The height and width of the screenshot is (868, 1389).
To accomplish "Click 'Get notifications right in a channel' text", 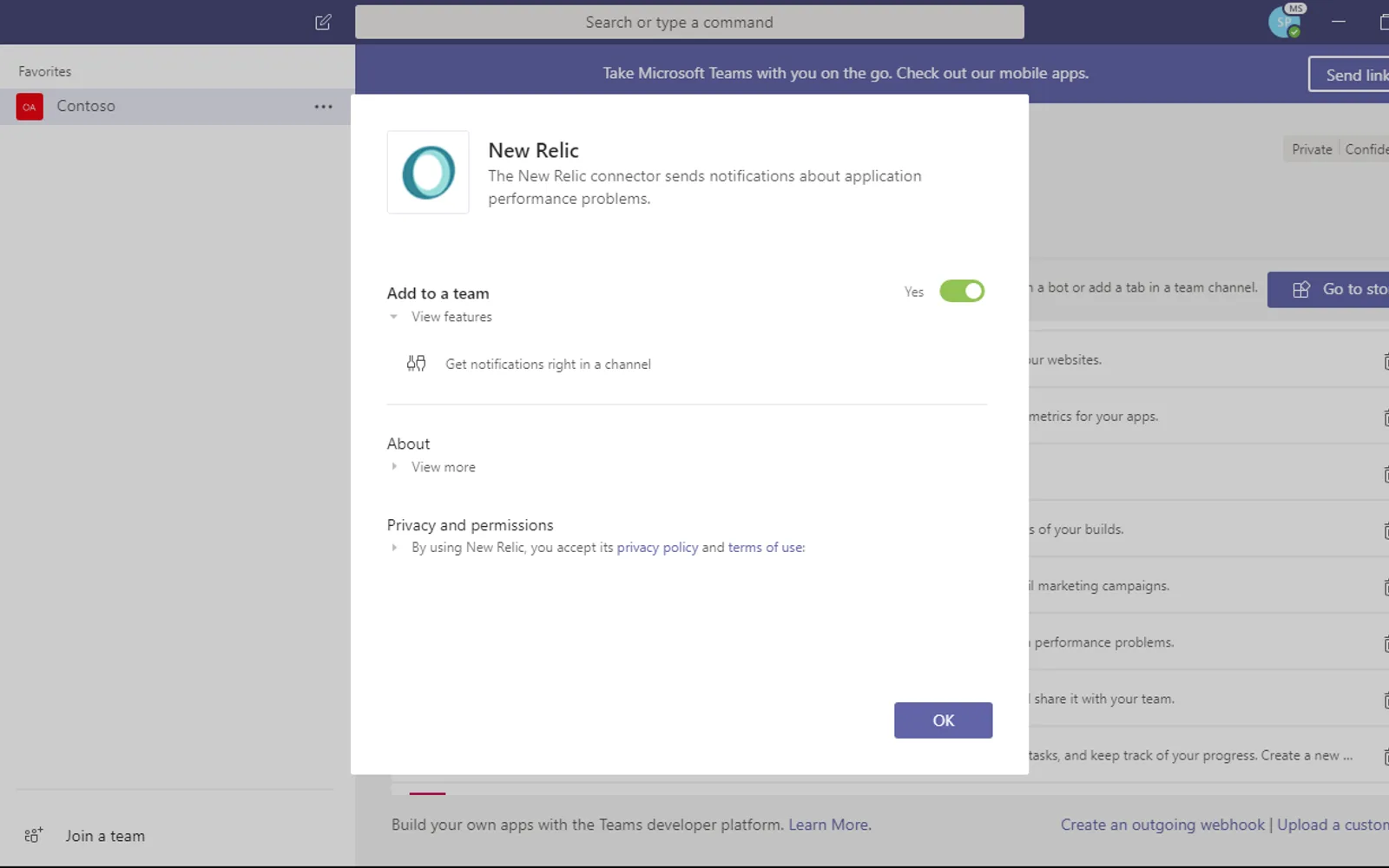I will point(548,365).
